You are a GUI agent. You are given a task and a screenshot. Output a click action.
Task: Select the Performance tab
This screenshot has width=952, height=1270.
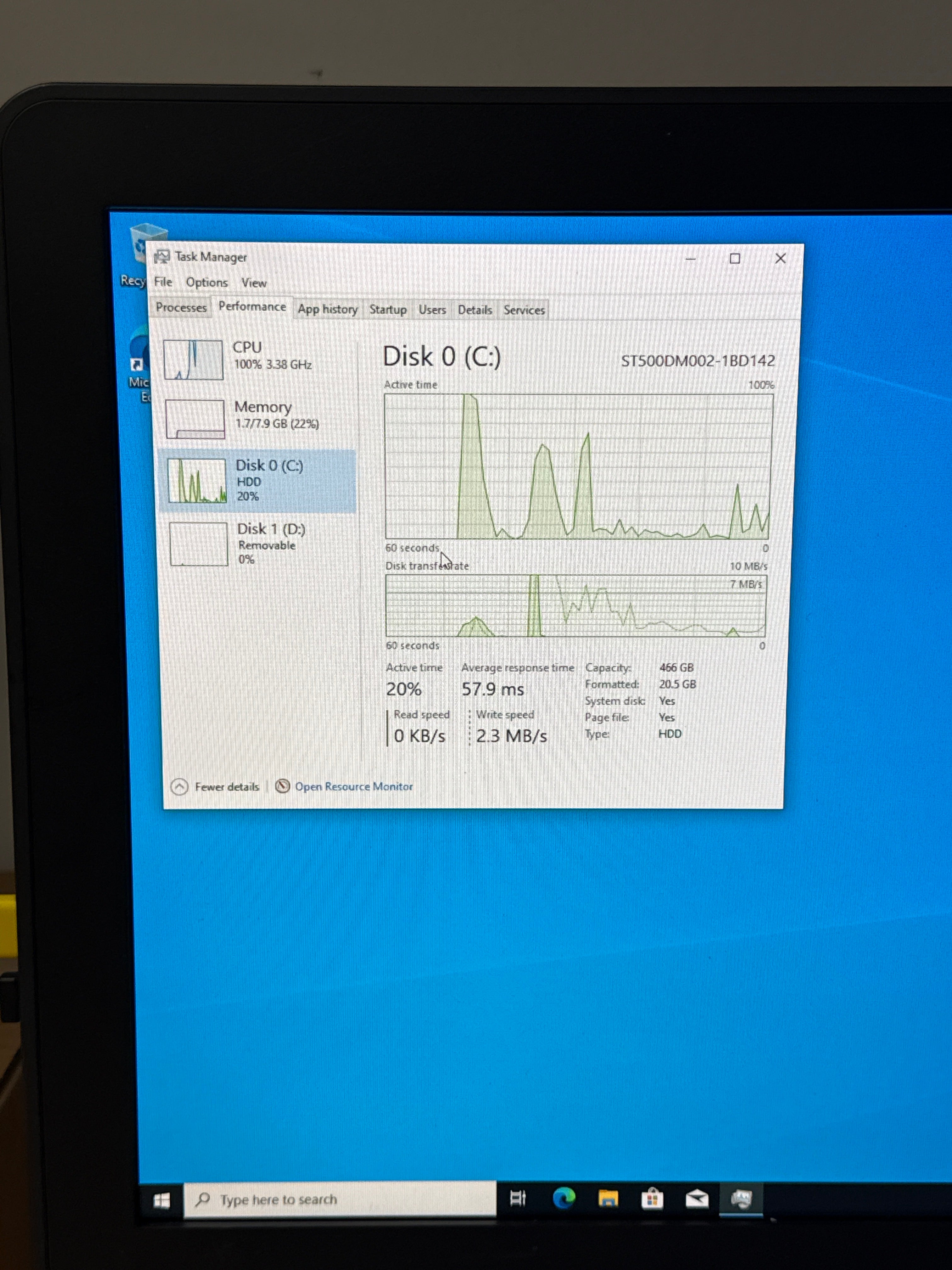(x=252, y=306)
